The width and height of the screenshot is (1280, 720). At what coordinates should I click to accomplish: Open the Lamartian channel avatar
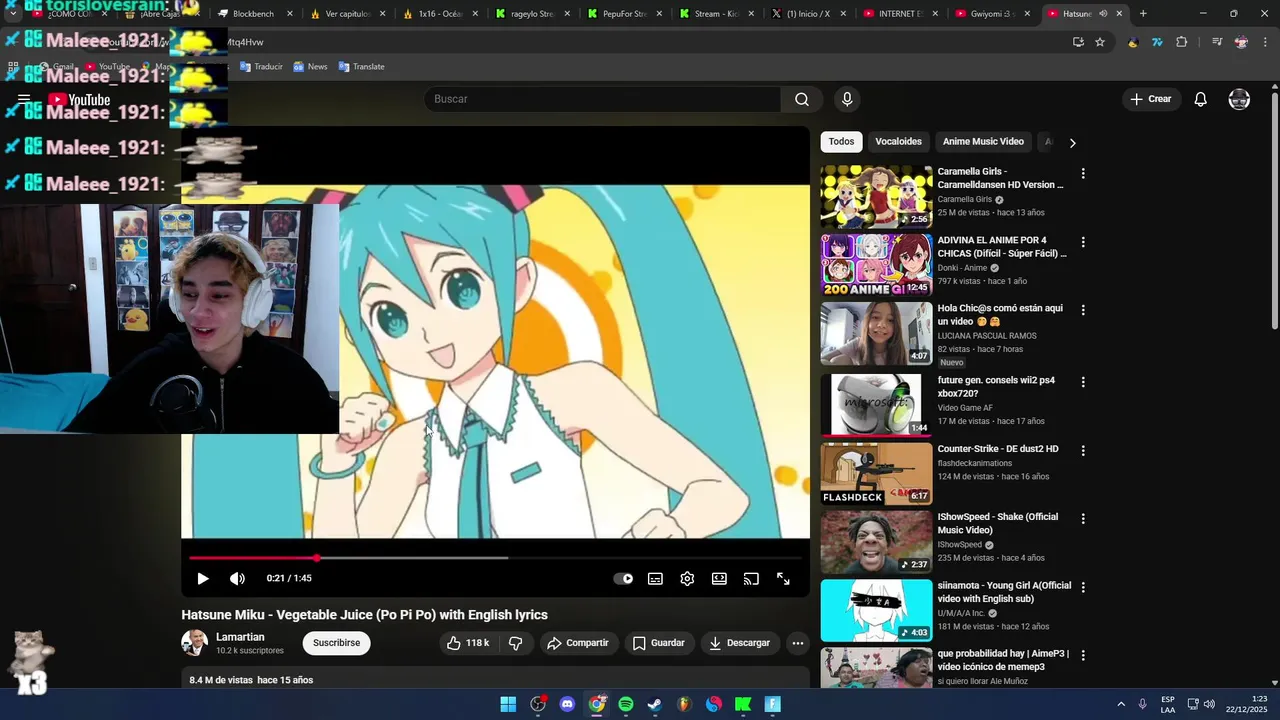tap(194, 643)
